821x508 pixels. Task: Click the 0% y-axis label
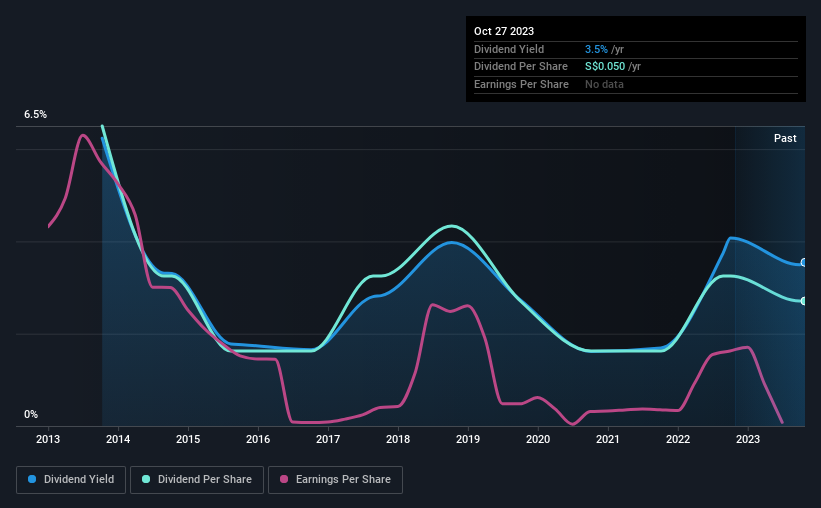pyautogui.click(x=31, y=414)
